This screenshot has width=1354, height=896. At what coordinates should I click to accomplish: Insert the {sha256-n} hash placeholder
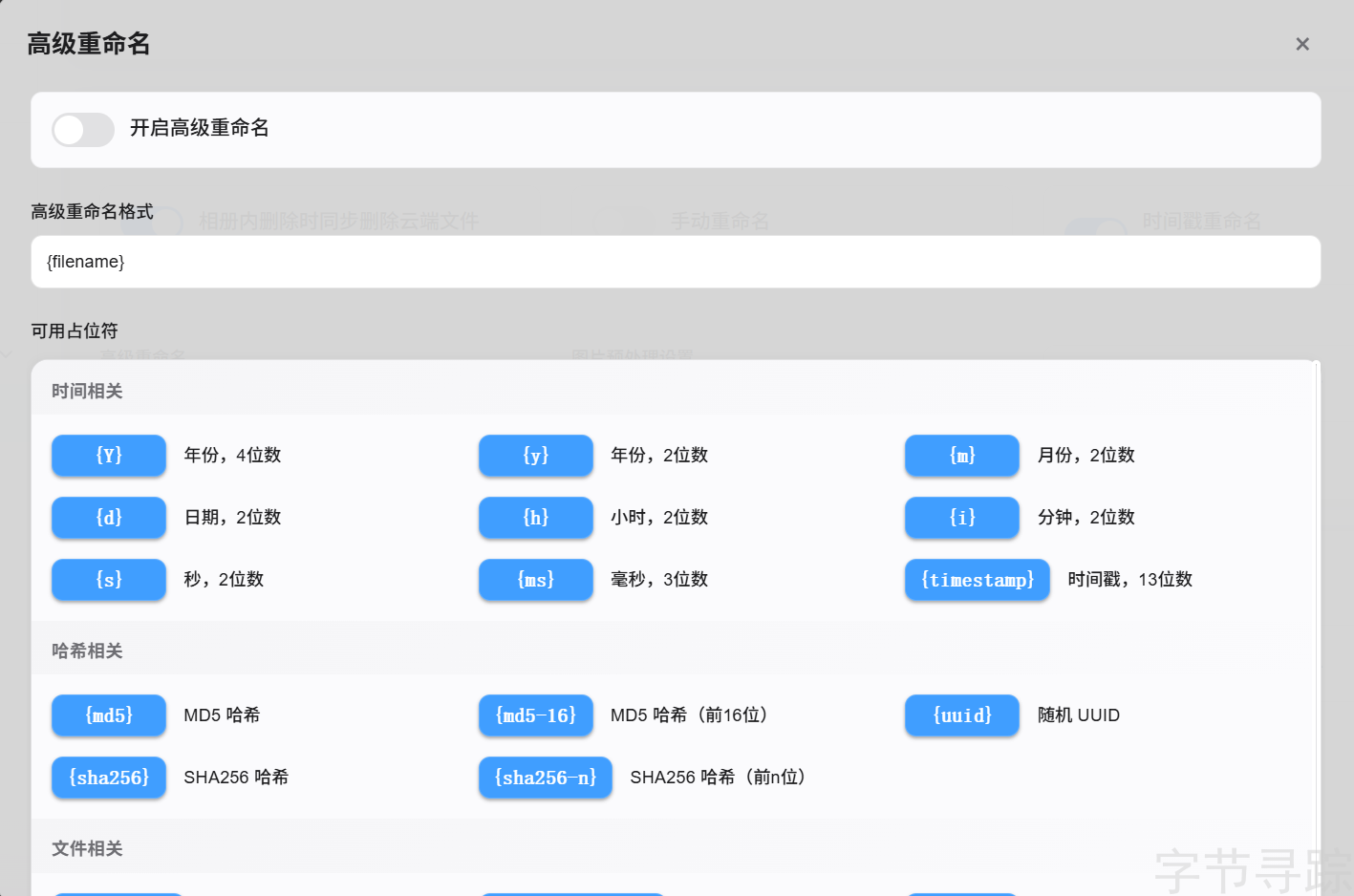(x=546, y=778)
